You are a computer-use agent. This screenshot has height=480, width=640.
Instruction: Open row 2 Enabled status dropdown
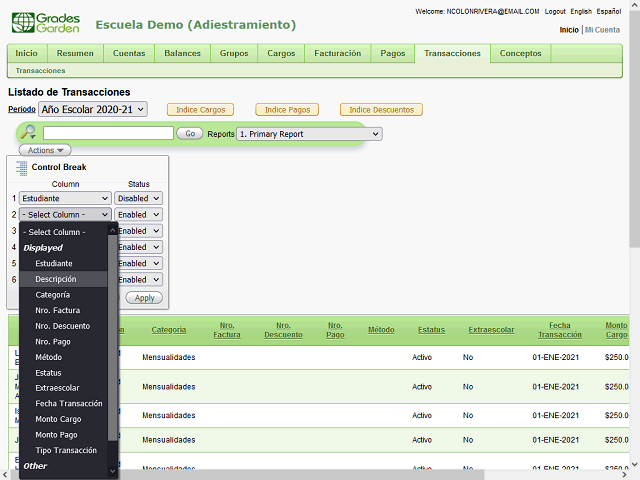click(138, 215)
